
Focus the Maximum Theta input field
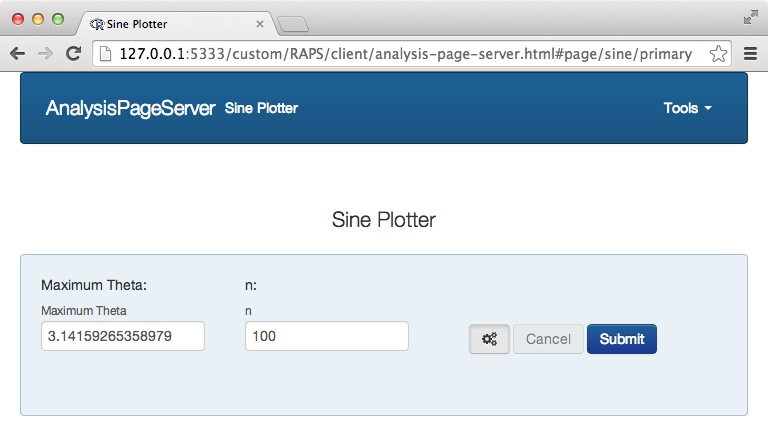pyautogui.click(x=122, y=337)
